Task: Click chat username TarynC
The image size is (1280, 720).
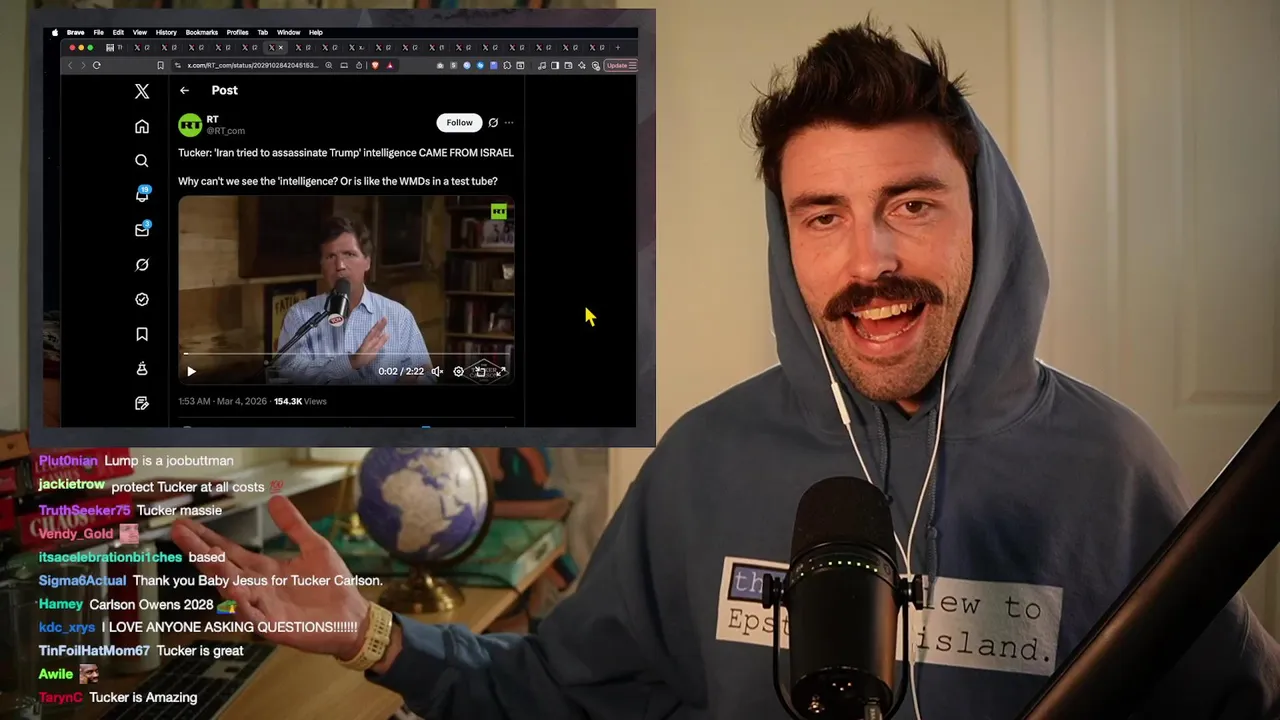Action: 60,698
